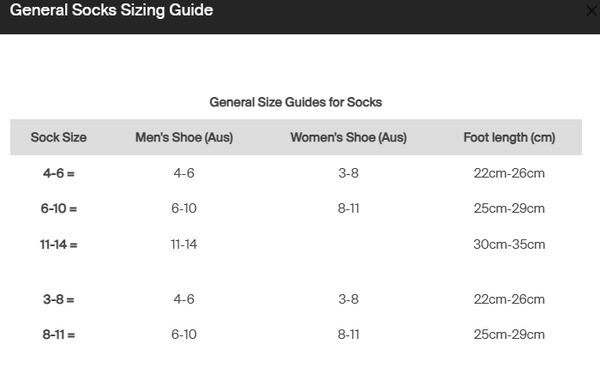Click the General Socks Sizing Guide title
The image size is (600, 380).
click(x=111, y=10)
